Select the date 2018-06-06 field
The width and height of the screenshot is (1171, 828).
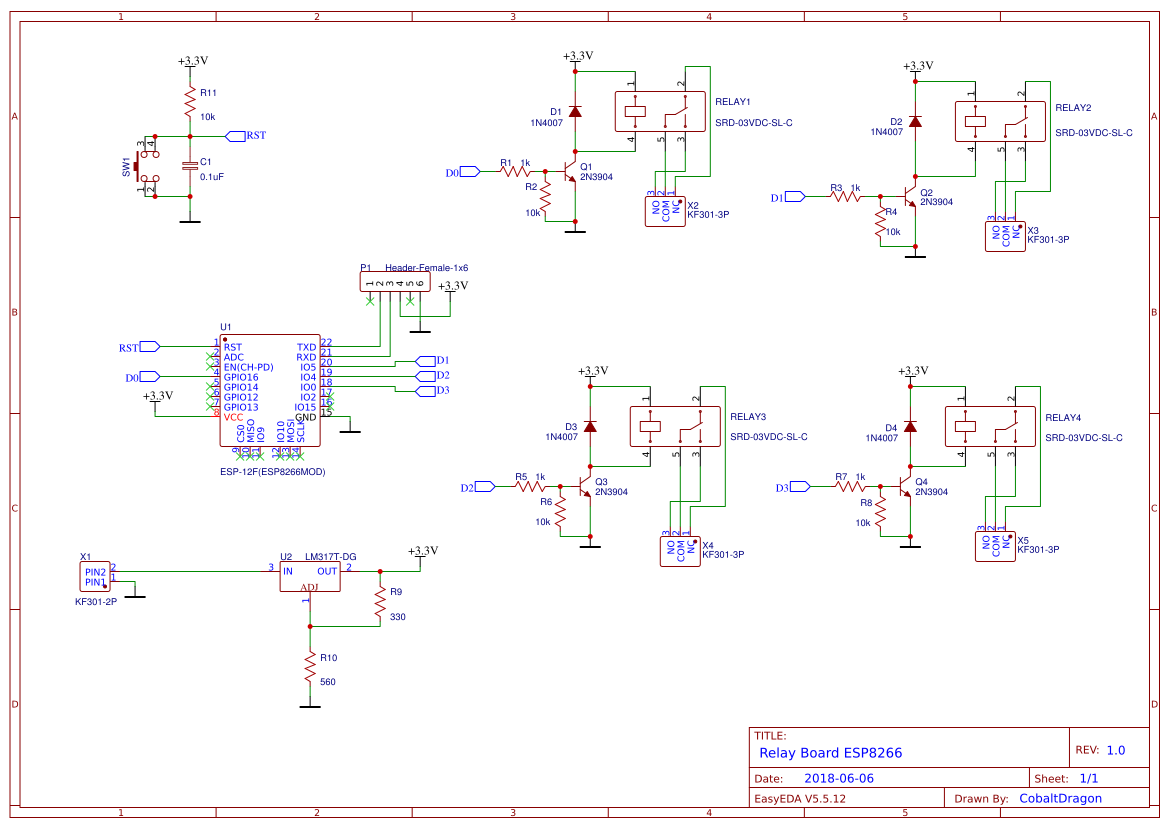pyautogui.click(x=838, y=777)
